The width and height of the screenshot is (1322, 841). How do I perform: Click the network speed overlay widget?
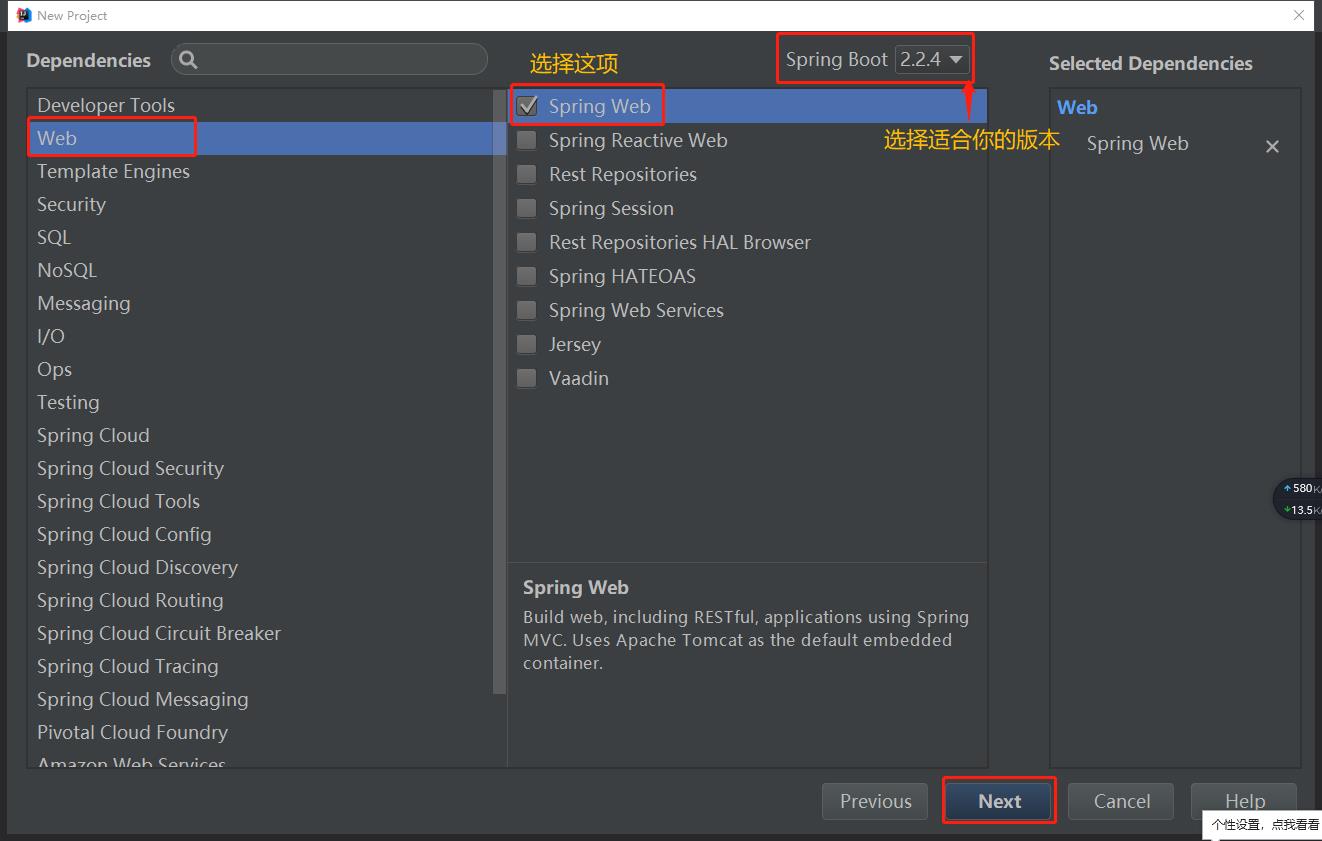point(1299,498)
